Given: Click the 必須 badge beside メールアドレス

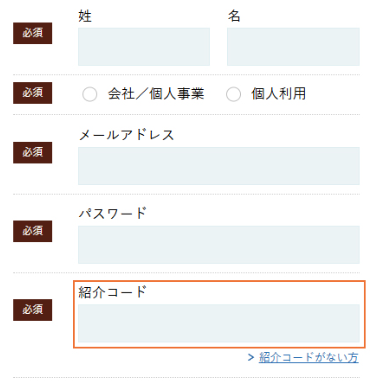Looking at the screenshot, I should 33,152.
